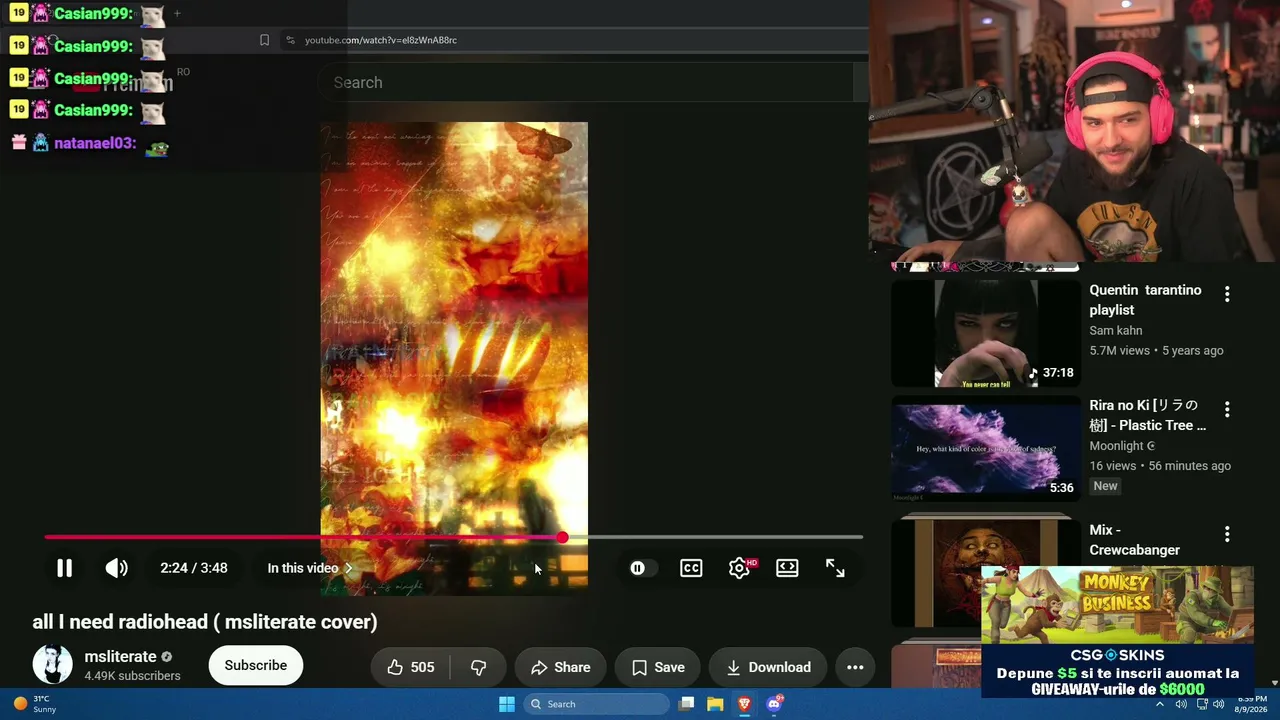Open 'Rira no Ki - Plastic Tree' title link
This screenshot has width=1280, height=720.
click(1147, 415)
